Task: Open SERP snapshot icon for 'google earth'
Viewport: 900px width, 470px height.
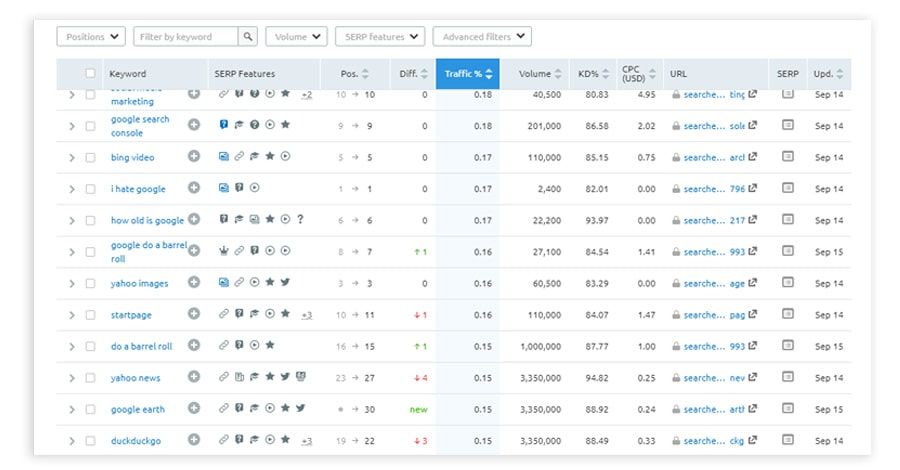Action: point(787,409)
